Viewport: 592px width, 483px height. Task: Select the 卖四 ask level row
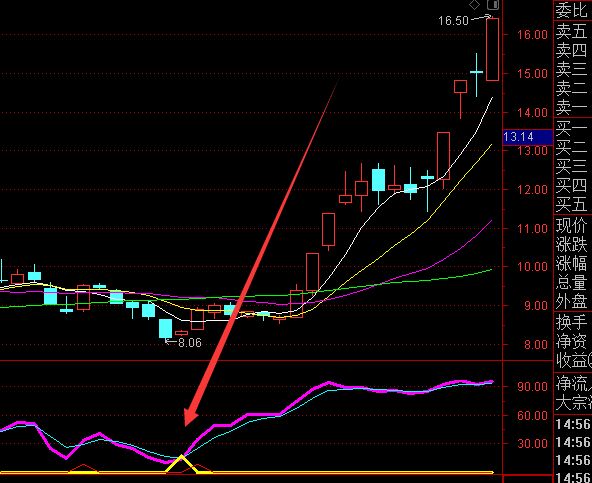(x=573, y=51)
